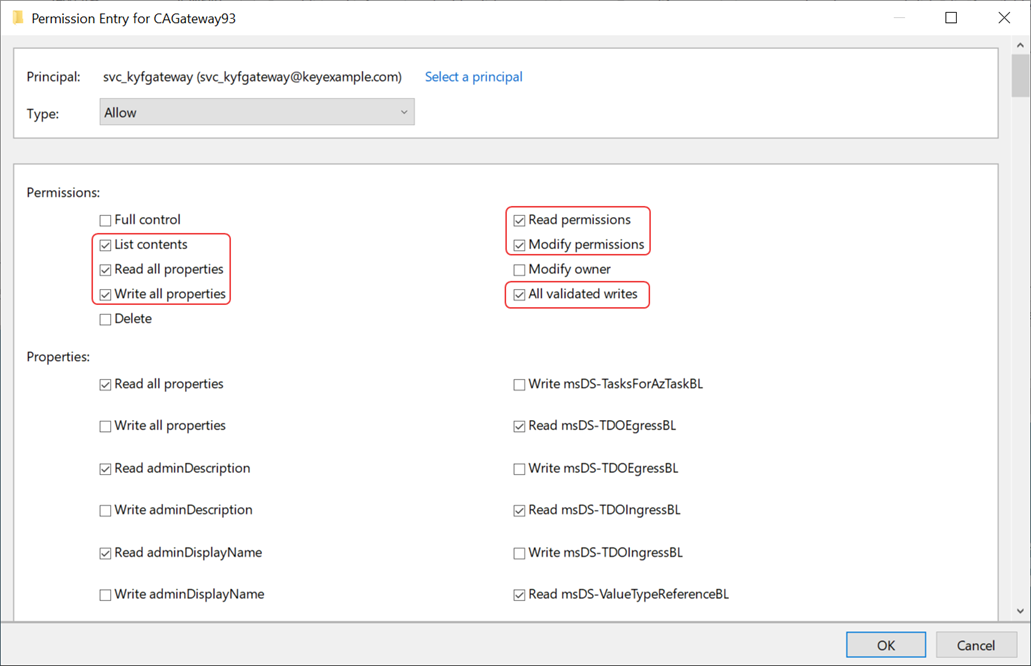Screen dimensions: 1031x666
Task: Enable the Full control checkbox
Action: tap(106, 220)
